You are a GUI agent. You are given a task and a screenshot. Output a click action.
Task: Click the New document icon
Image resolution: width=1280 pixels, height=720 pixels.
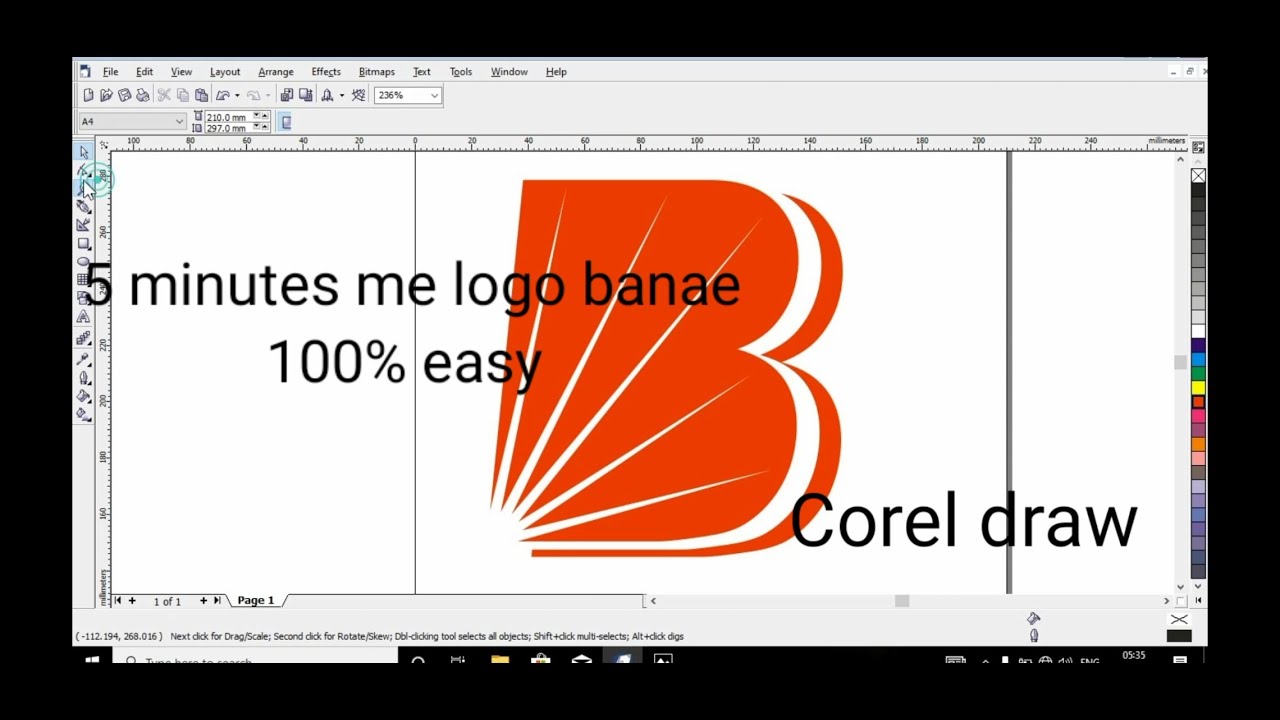click(x=88, y=95)
